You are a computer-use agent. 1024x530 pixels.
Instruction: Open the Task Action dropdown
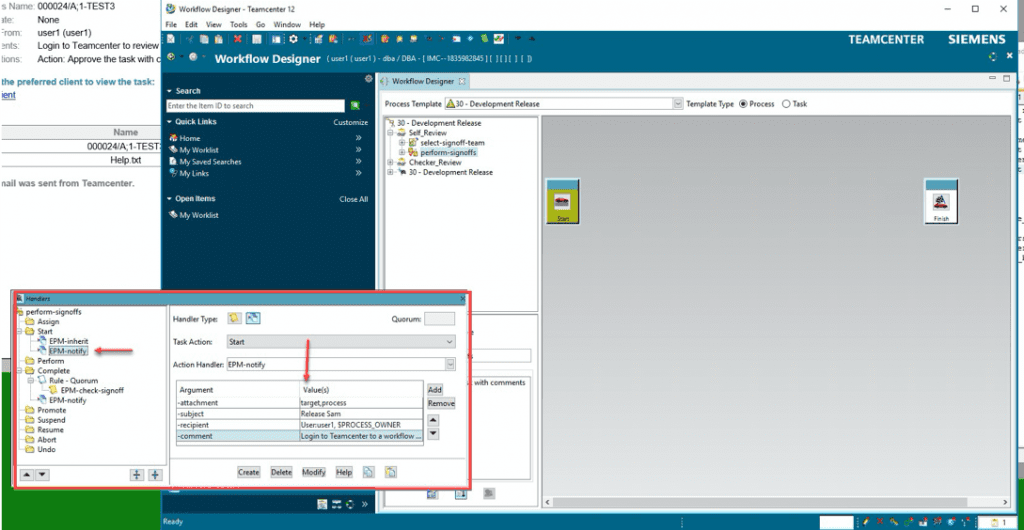tap(450, 342)
